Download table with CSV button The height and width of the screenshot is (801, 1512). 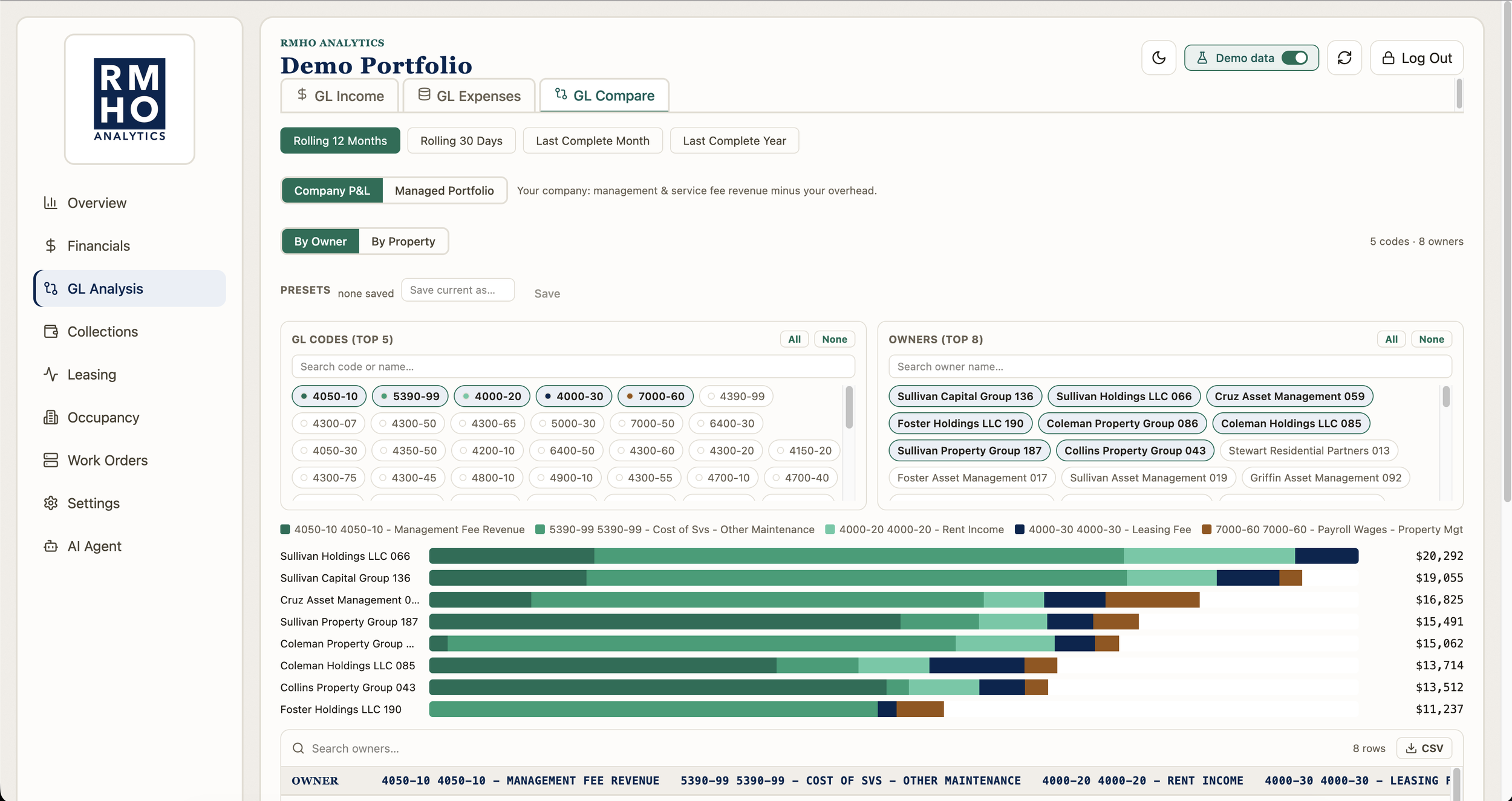pos(1424,748)
